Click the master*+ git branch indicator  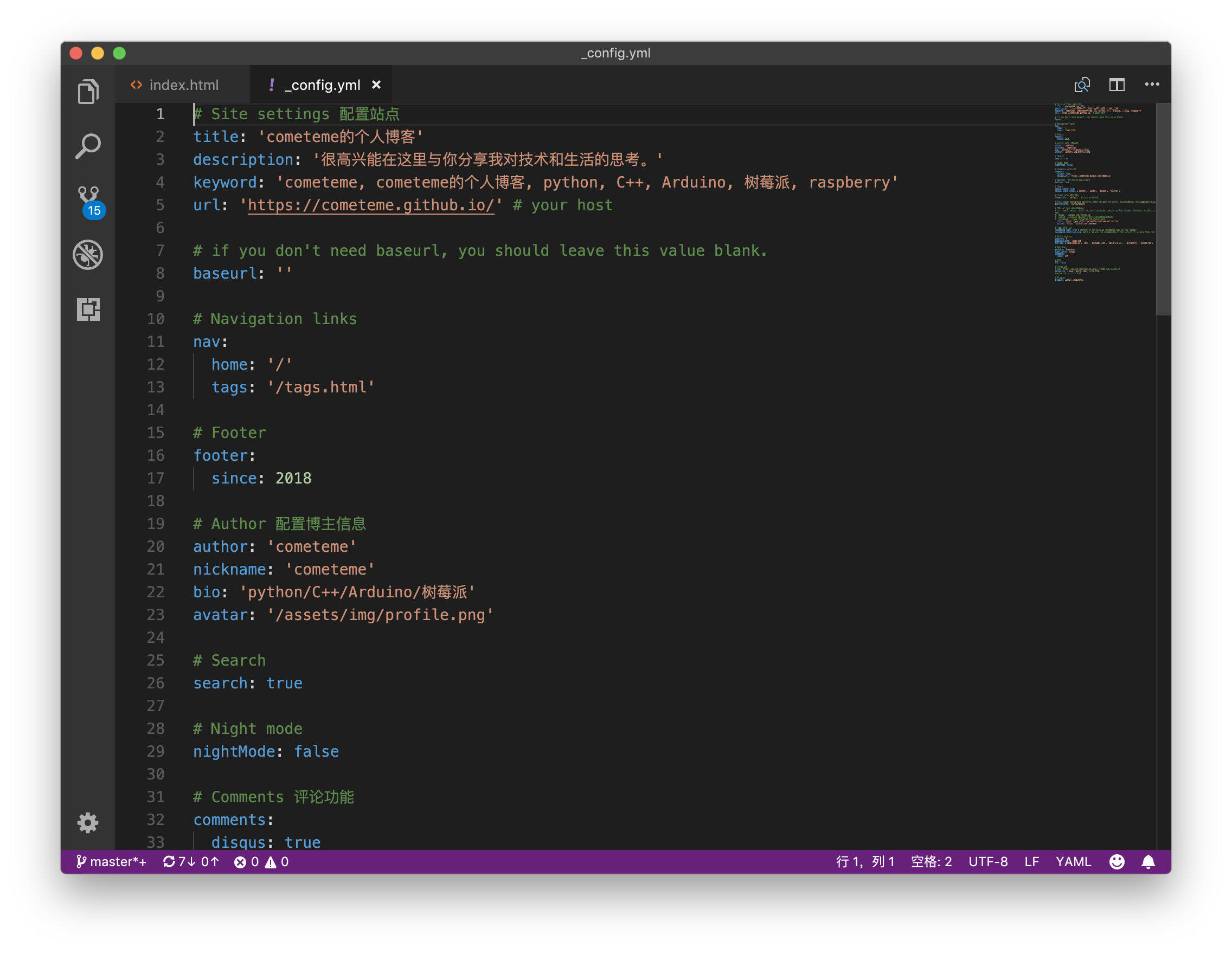click(x=112, y=861)
